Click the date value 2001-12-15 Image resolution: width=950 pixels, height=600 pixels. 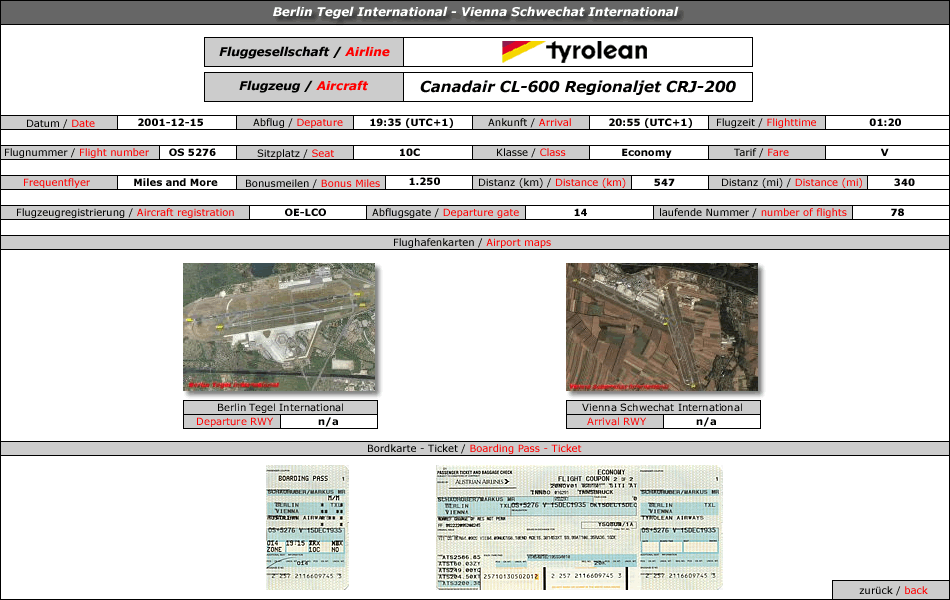tap(170, 122)
